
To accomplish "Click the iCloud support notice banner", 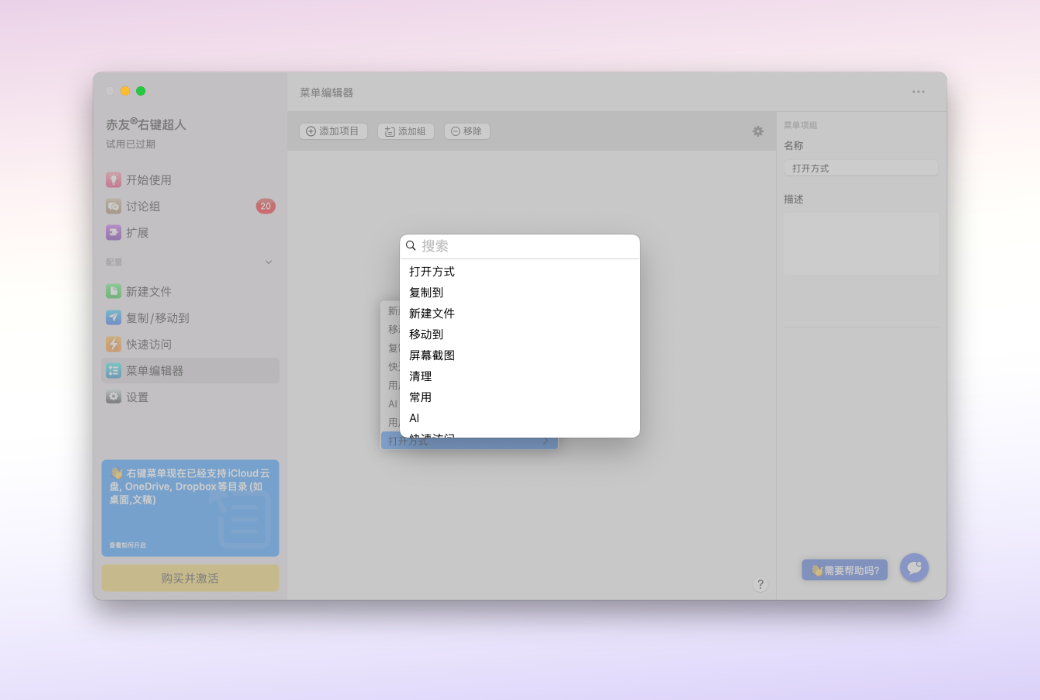I will (x=190, y=508).
